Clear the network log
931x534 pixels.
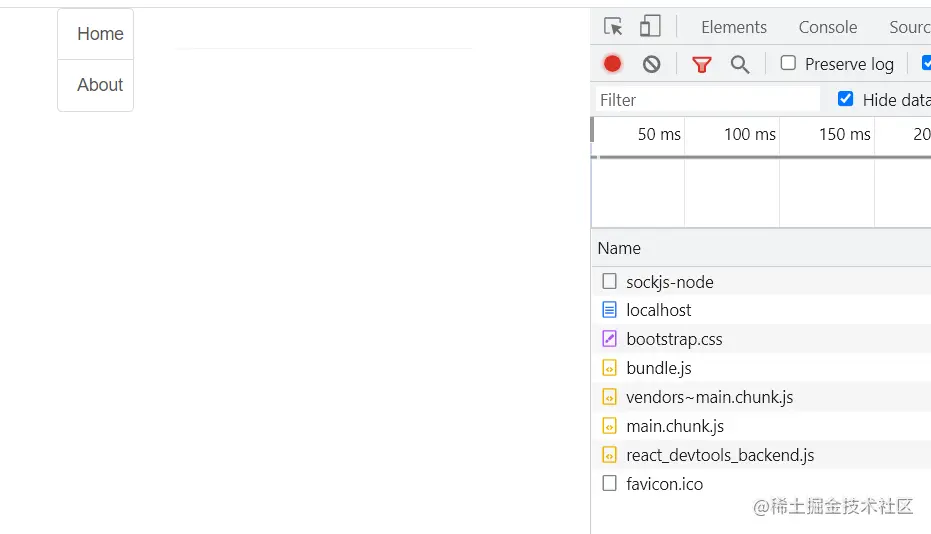(x=651, y=64)
